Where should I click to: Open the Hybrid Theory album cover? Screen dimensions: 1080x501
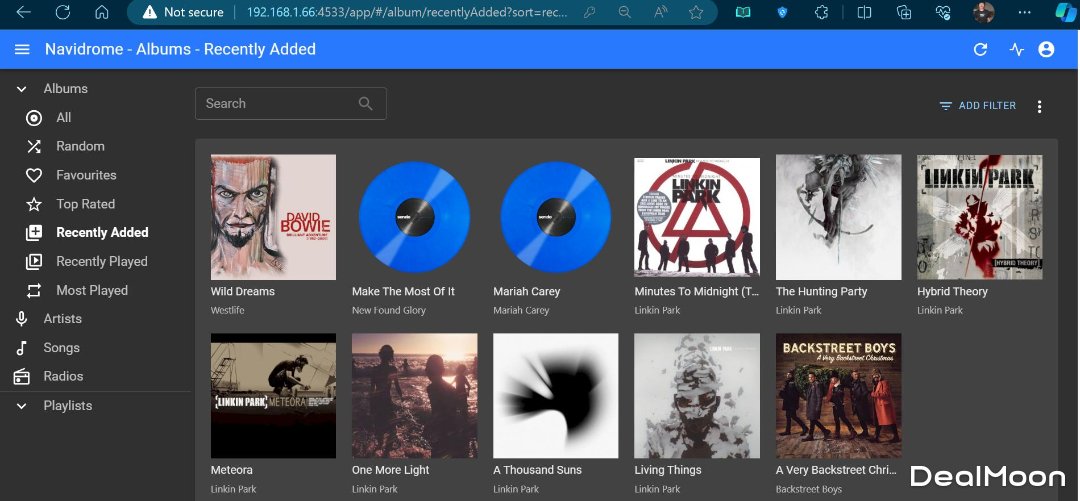coord(979,217)
